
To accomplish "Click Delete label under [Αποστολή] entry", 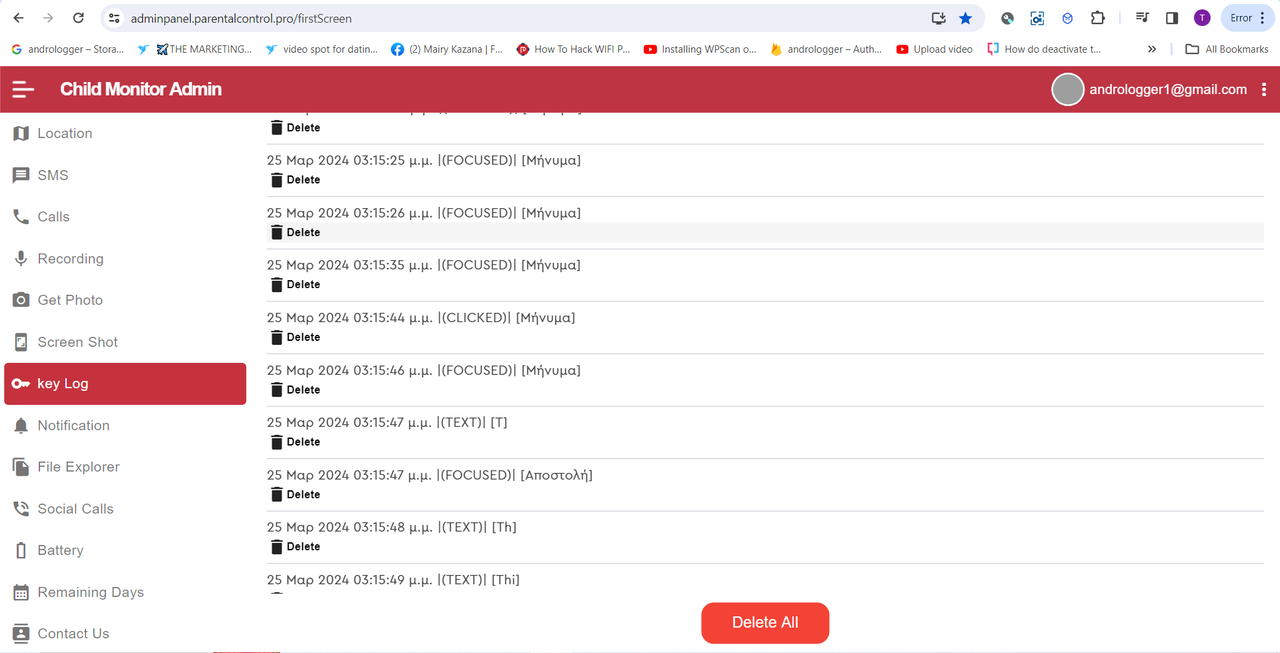I will coord(303,495).
